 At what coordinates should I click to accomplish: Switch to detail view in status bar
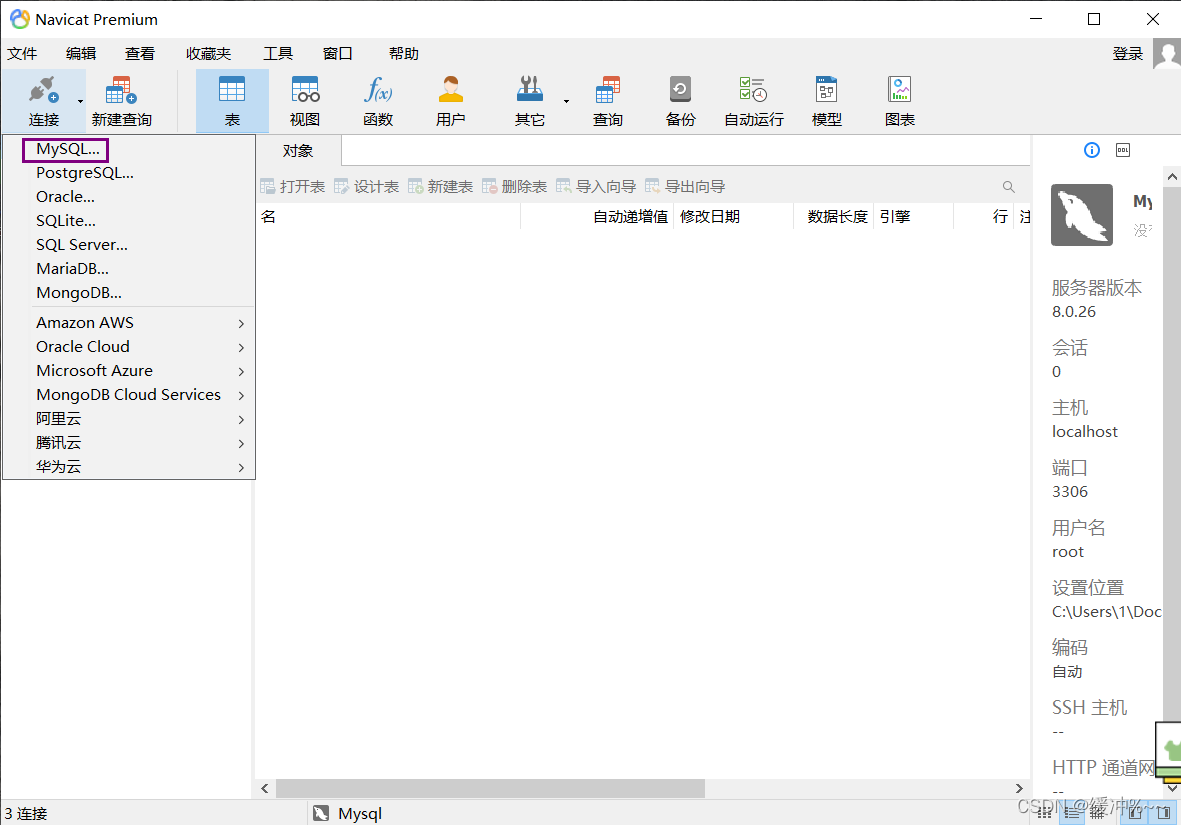(x=1071, y=812)
